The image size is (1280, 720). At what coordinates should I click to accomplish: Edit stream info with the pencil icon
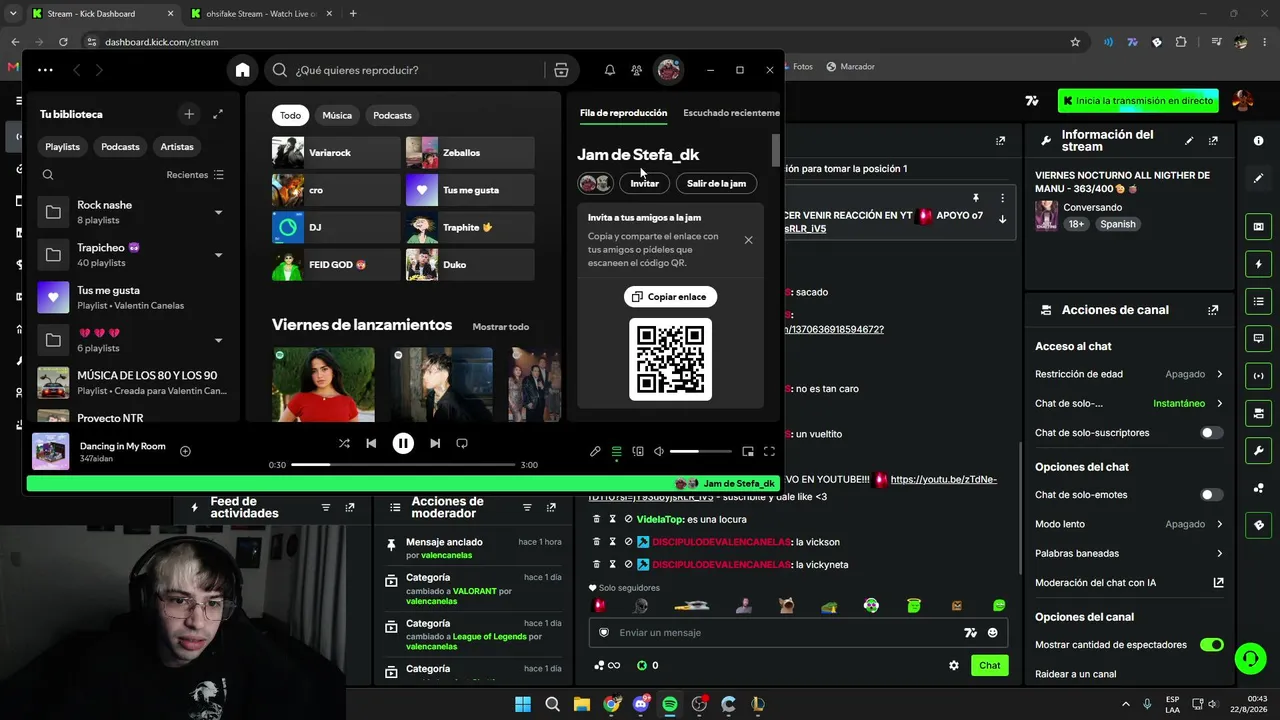pyautogui.click(x=1189, y=141)
